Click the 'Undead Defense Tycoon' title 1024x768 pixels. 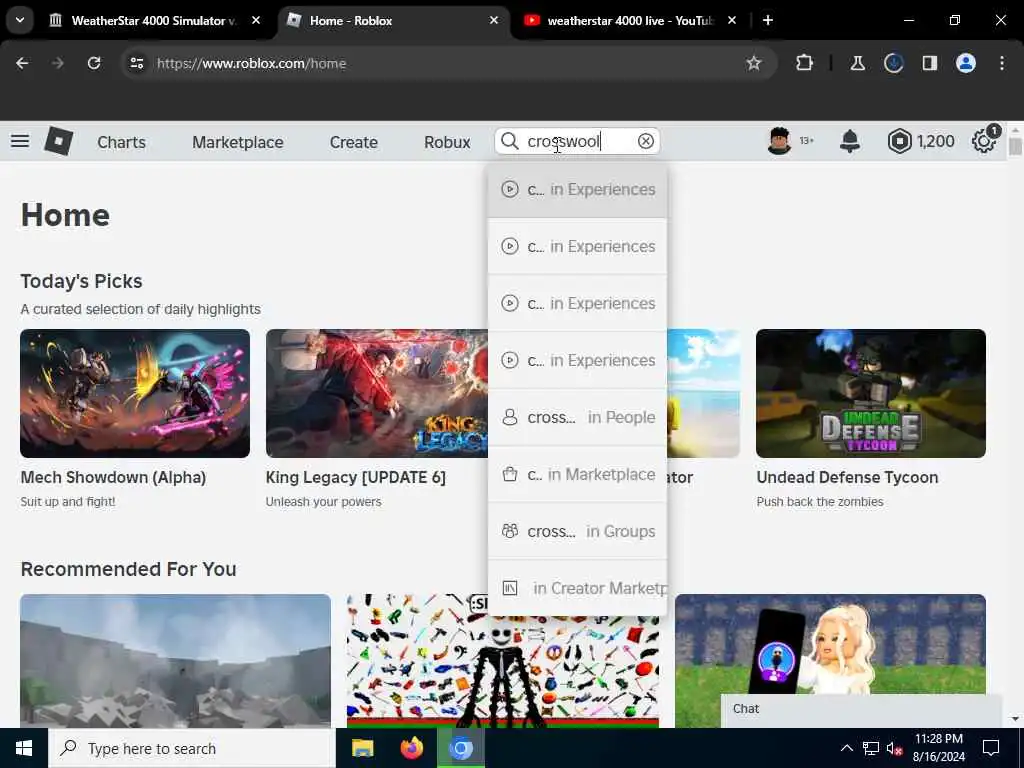tap(847, 477)
